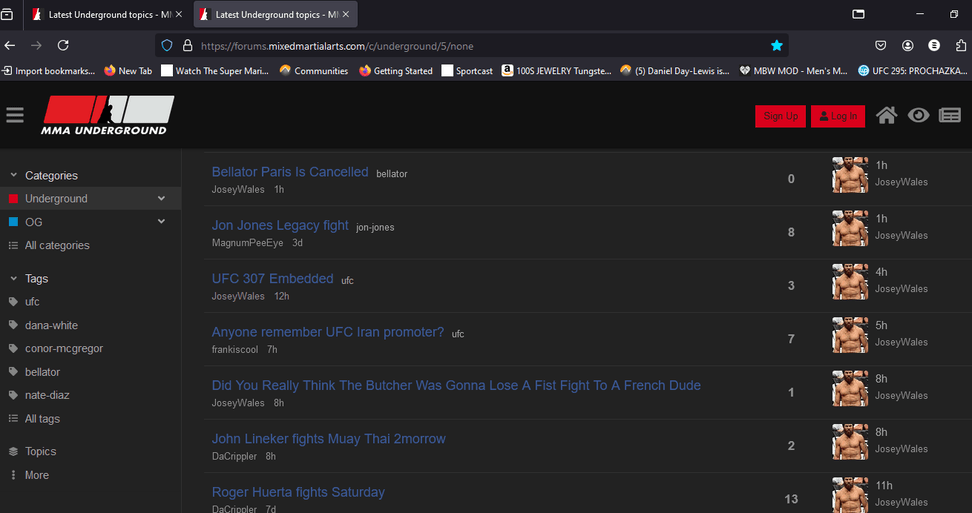The width and height of the screenshot is (972, 513).
Task: Open the hamburger menu next to the logo
Action: pyautogui.click(x=15, y=115)
